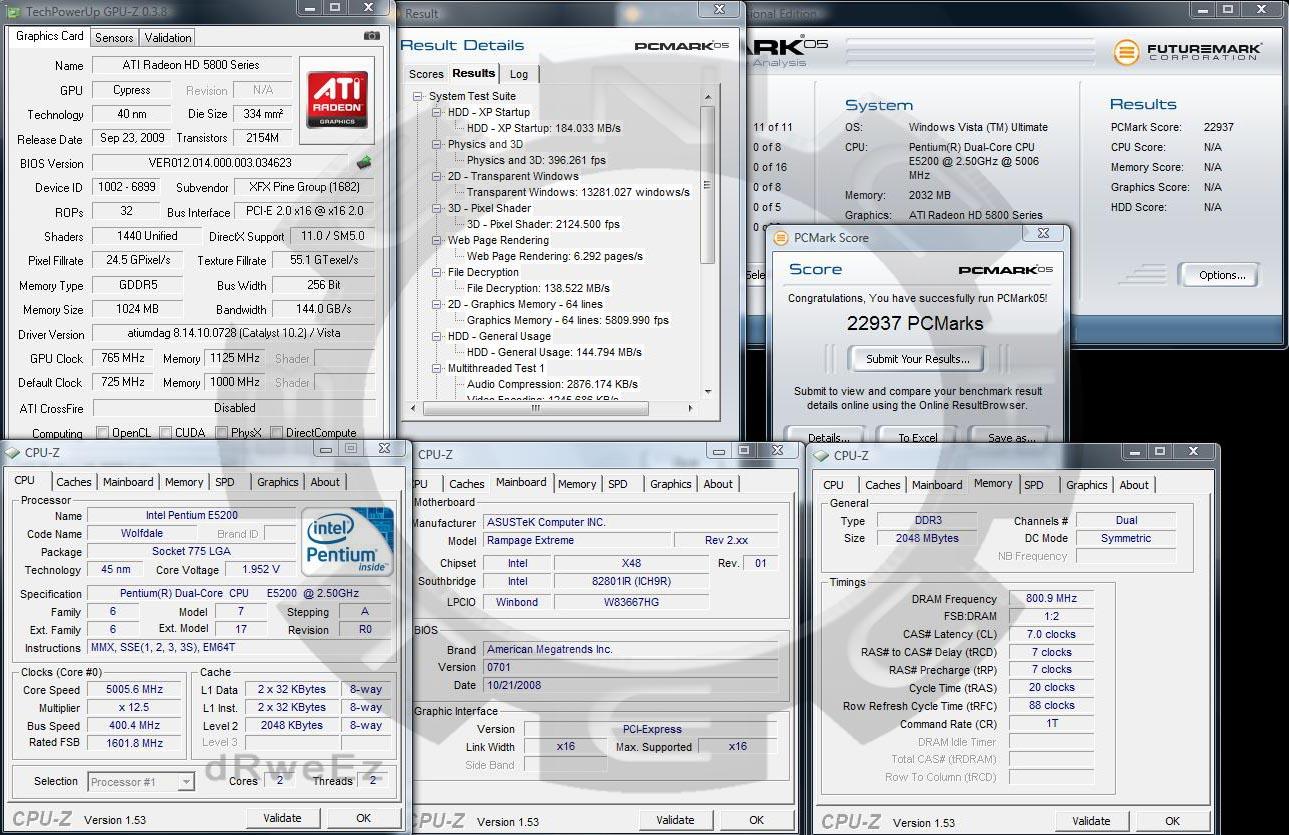Click the TechPowerUp GPU-Z title bar icon

tap(13, 10)
